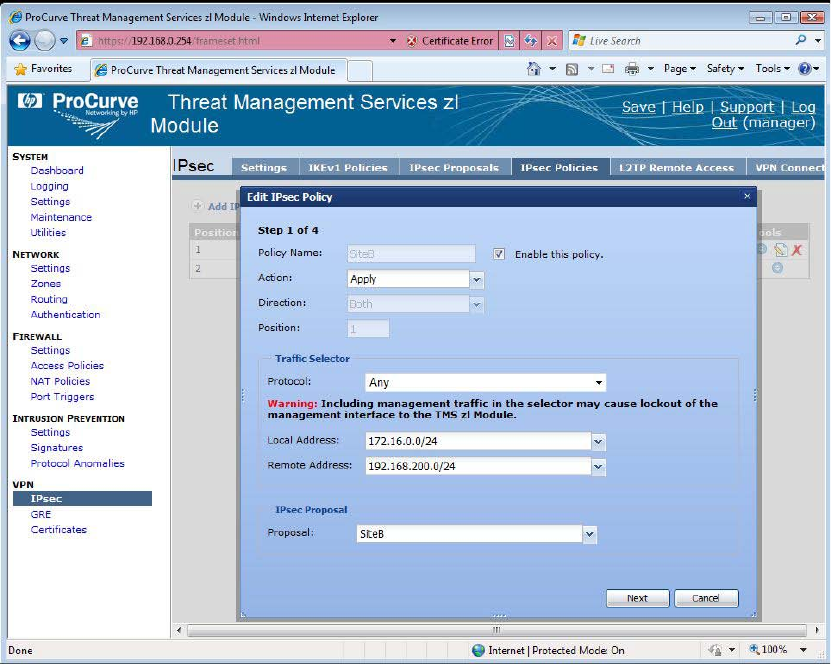Open GRE under VPN sidebar
Viewport: 831px width, 664px height.
tap(41, 514)
